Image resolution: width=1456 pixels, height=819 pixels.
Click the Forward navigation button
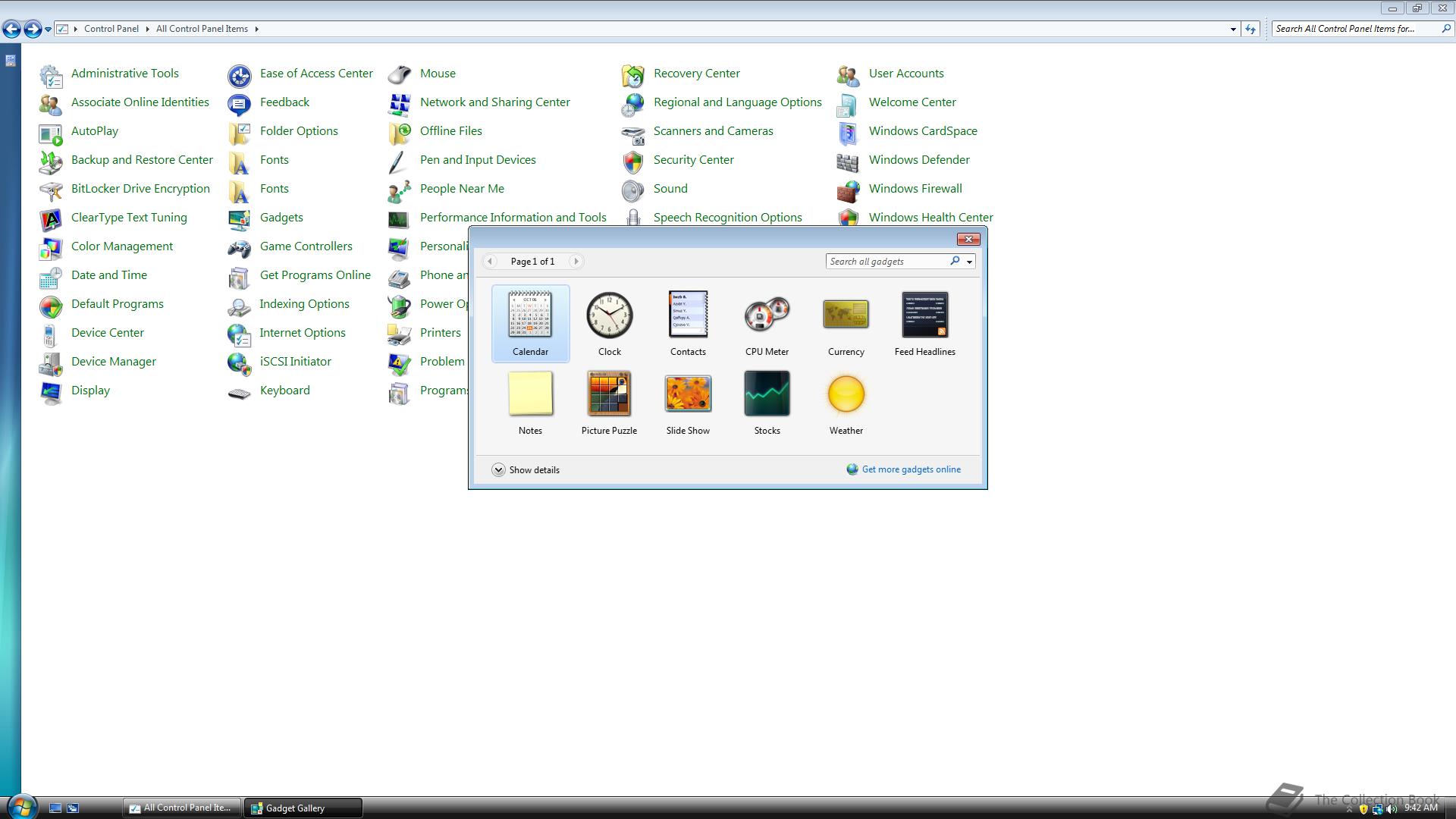tap(33, 30)
